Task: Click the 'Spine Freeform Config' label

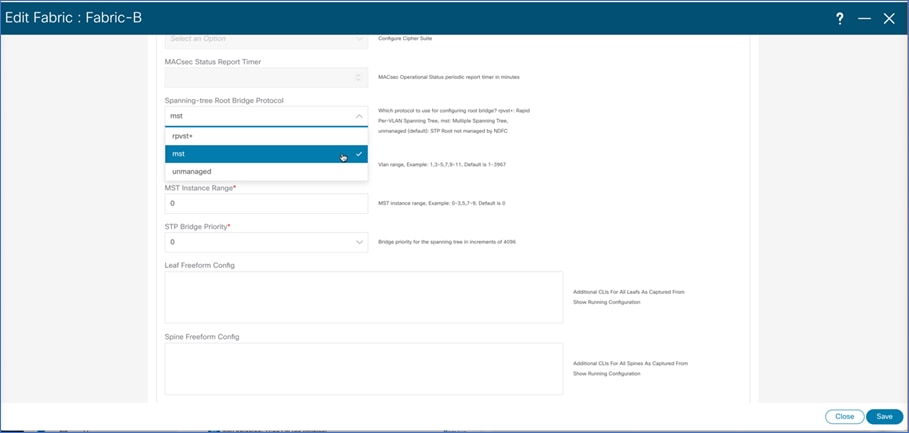Action: (x=202, y=337)
